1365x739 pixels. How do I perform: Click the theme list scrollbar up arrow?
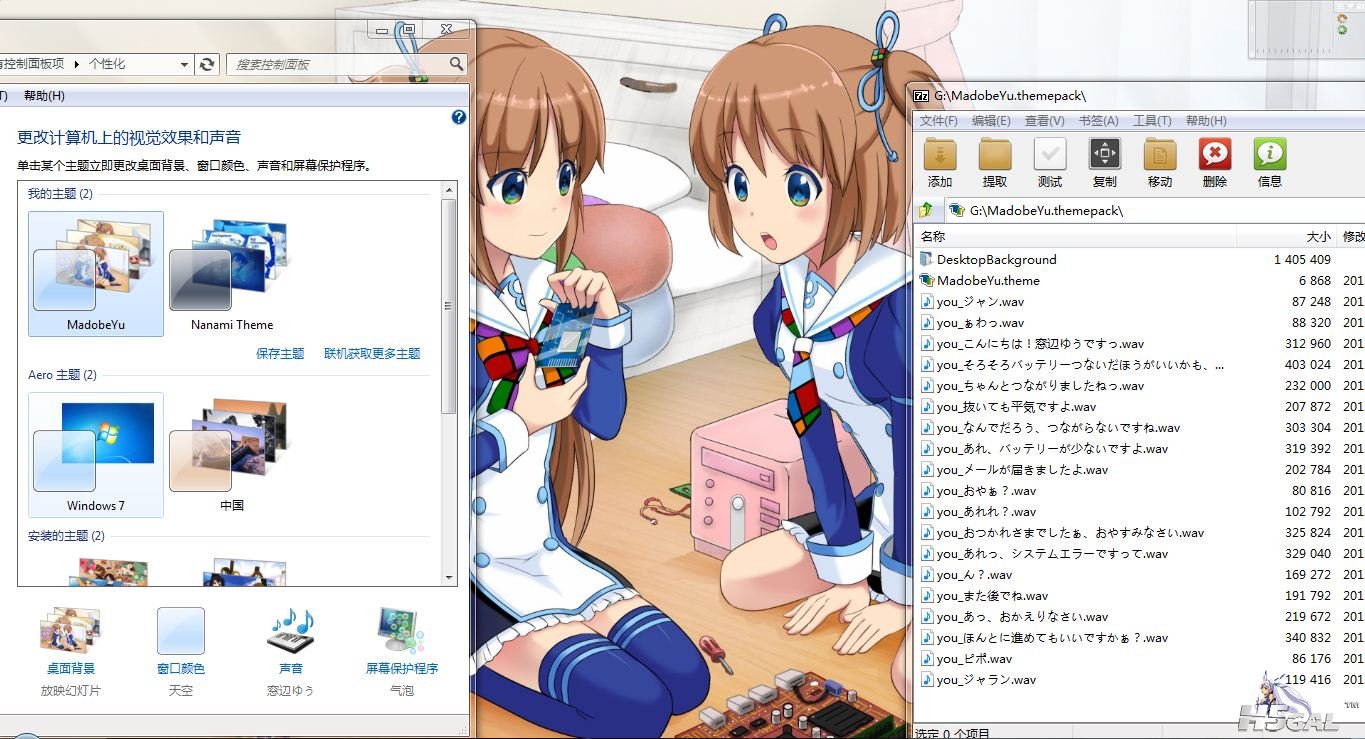pos(449,191)
